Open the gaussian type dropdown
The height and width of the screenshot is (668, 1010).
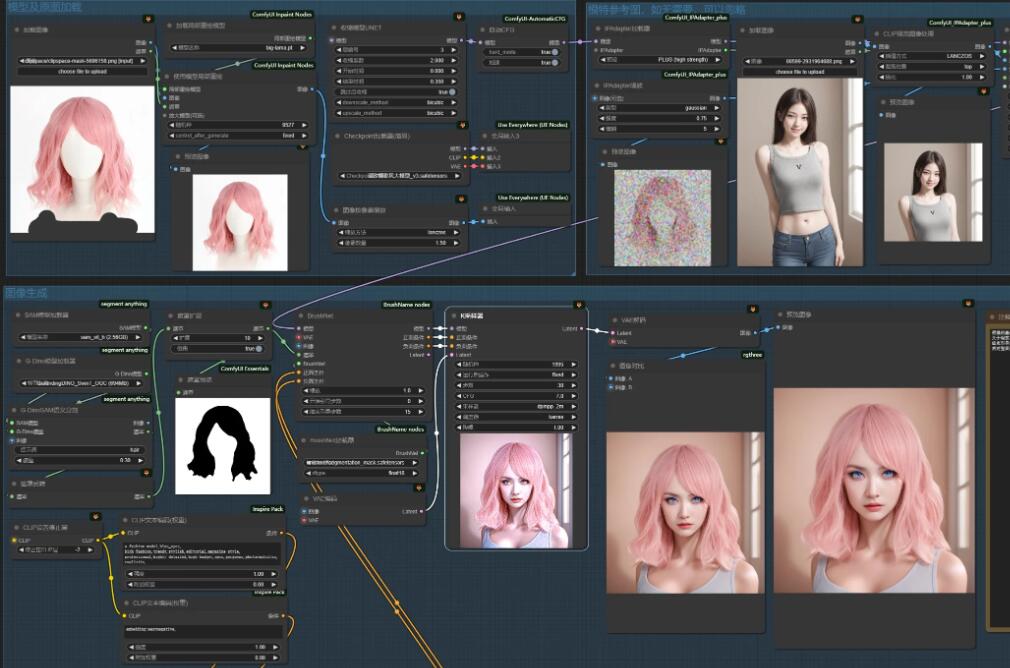659,108
